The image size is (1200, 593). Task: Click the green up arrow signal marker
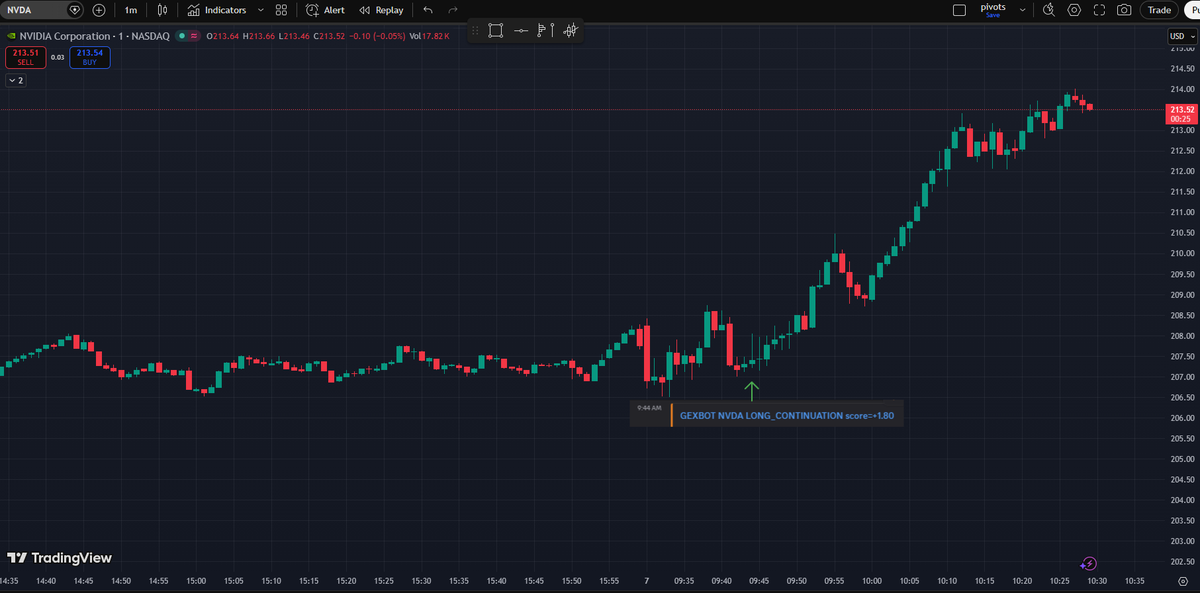pyautogui.click(x=752, y=390)
